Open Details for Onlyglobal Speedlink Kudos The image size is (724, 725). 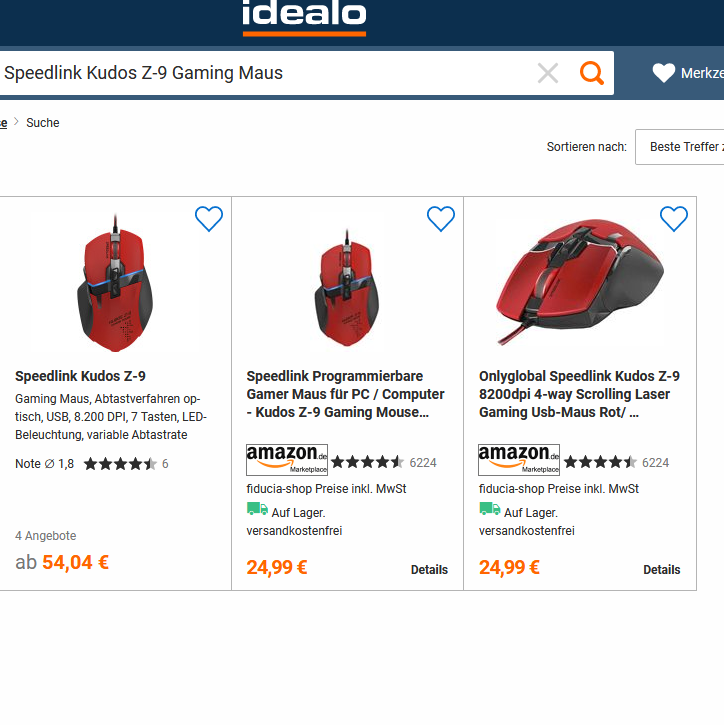(661, 569)
